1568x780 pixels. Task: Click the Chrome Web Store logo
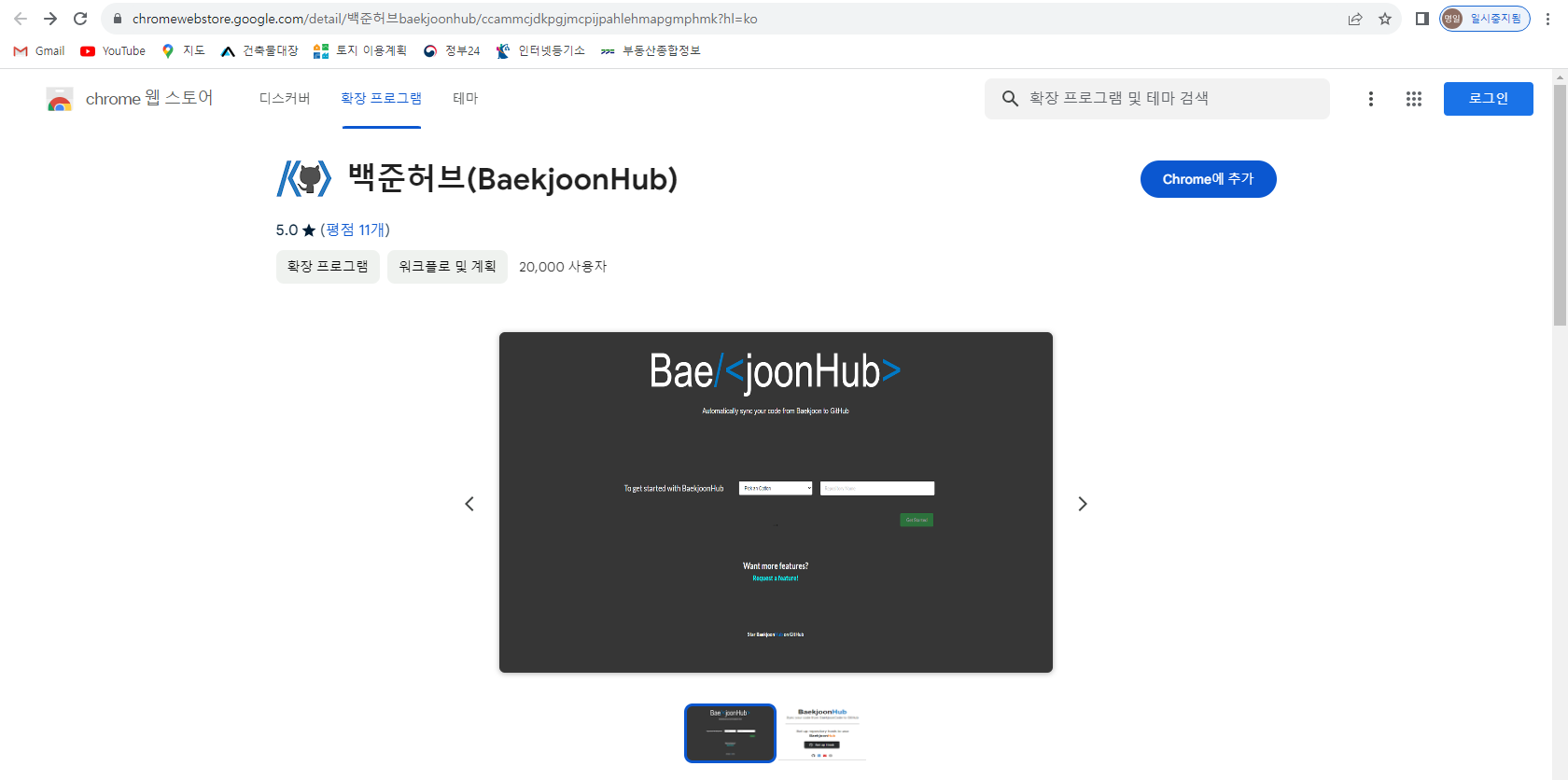click(x=60, y=99)
